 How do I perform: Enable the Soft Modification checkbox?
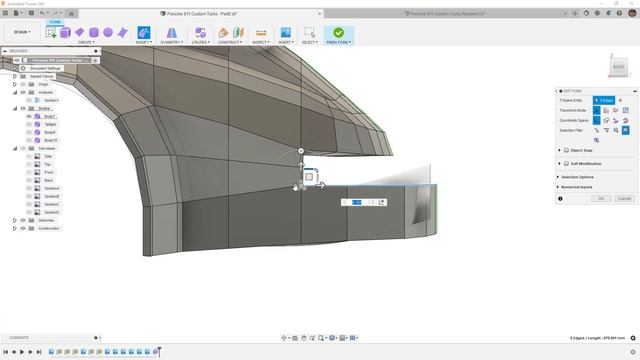tap(566, 163)
